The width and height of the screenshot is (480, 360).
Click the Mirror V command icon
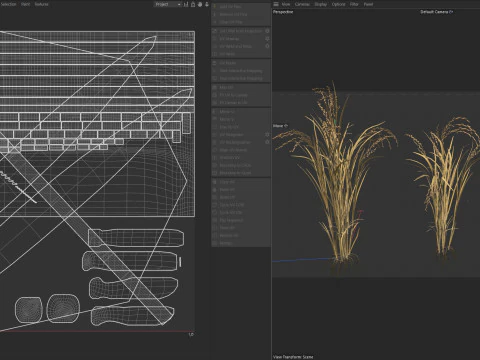click(215, 119)
